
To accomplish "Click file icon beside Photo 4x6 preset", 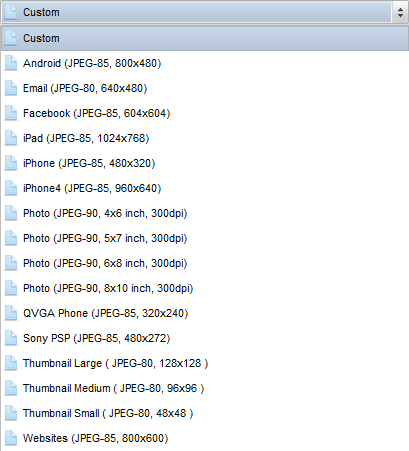I will pyautogui.click(x=11, y=213).
